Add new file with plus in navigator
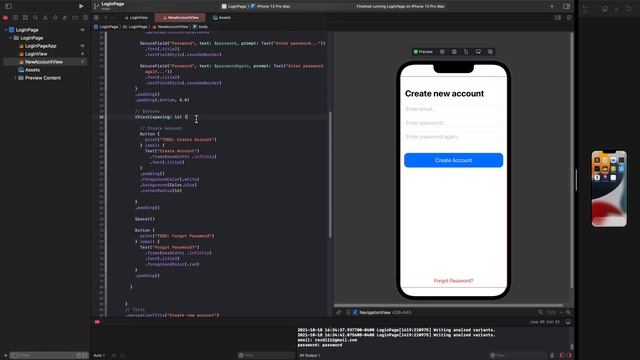The width and height of the screenshot is (640, 360). [x=5, y=356]
